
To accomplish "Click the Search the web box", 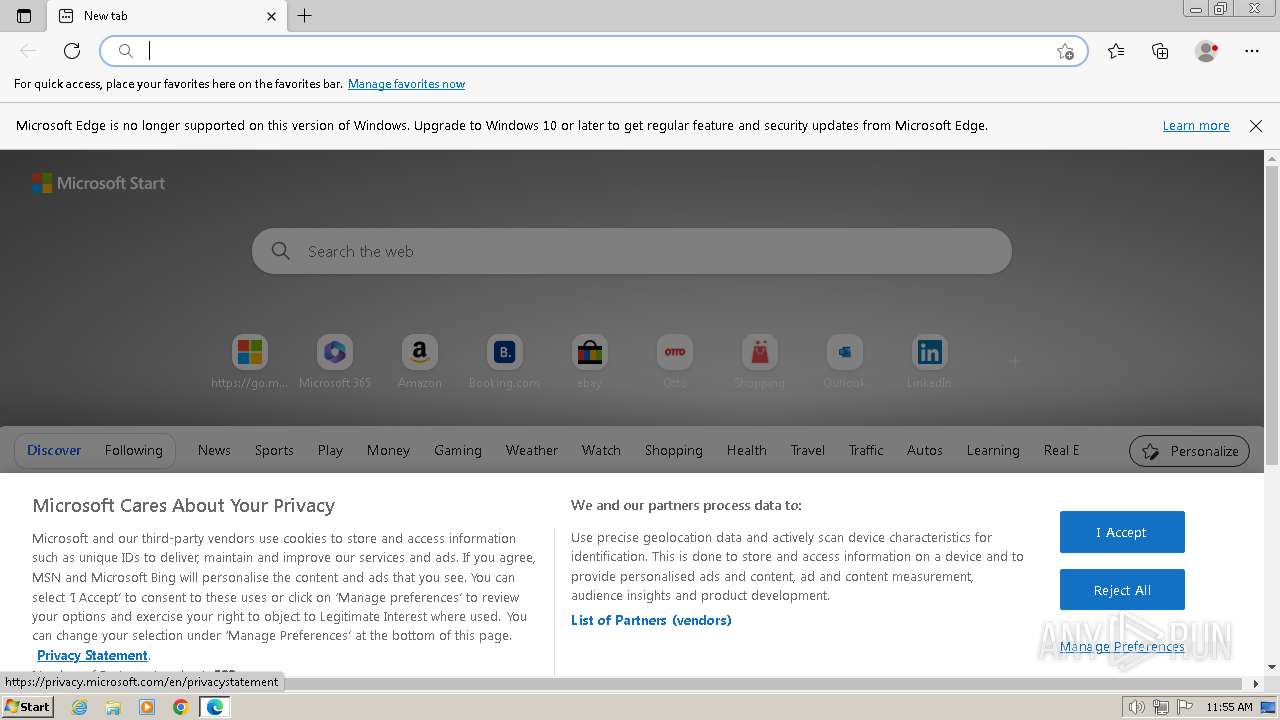I will click(x=632, y=251).
